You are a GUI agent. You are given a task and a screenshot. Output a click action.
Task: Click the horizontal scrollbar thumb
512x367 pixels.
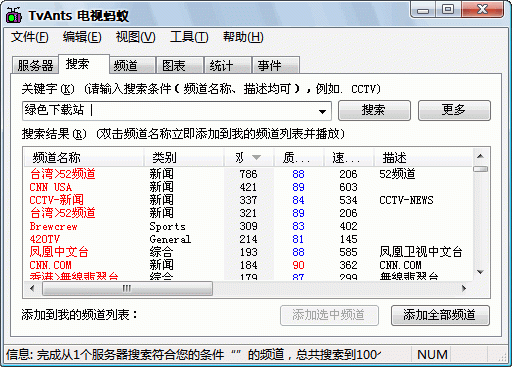127,288
